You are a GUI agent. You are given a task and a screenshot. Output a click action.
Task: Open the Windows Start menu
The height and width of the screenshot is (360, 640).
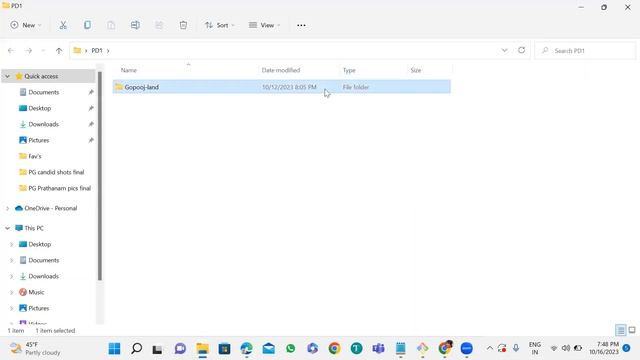click(115, 349)
